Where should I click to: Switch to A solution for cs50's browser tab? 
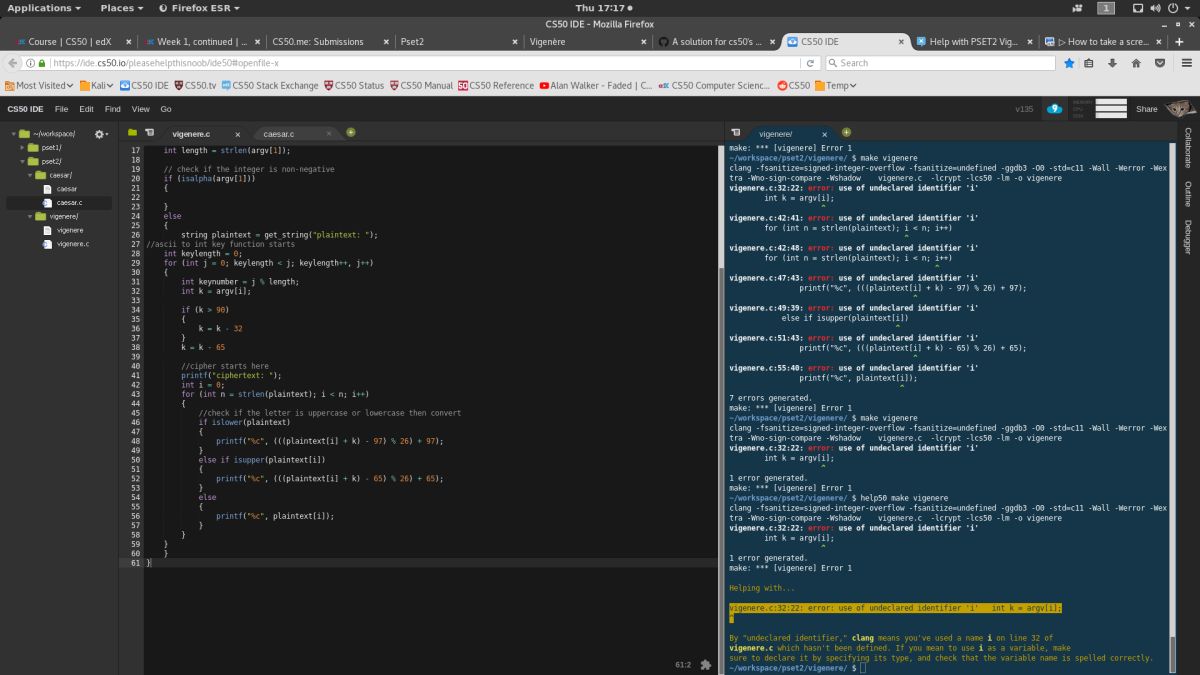click(x=716, y=42)
